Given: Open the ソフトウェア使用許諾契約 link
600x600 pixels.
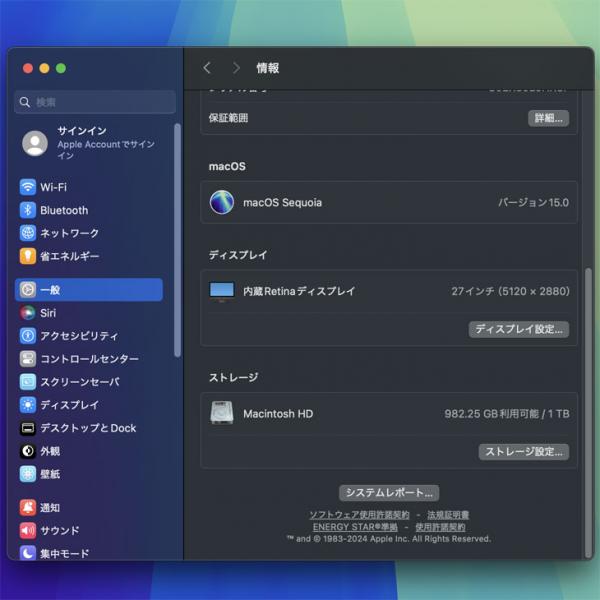Looking at the screenshot, I should point(359,515).
